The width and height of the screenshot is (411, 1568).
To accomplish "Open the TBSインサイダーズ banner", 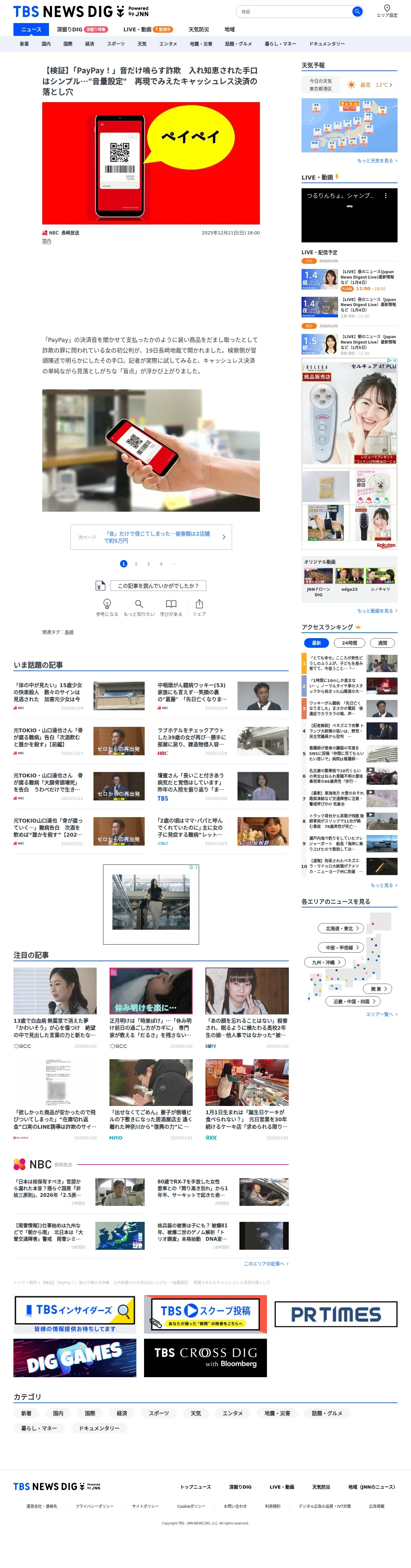I will click(75, 1314).
